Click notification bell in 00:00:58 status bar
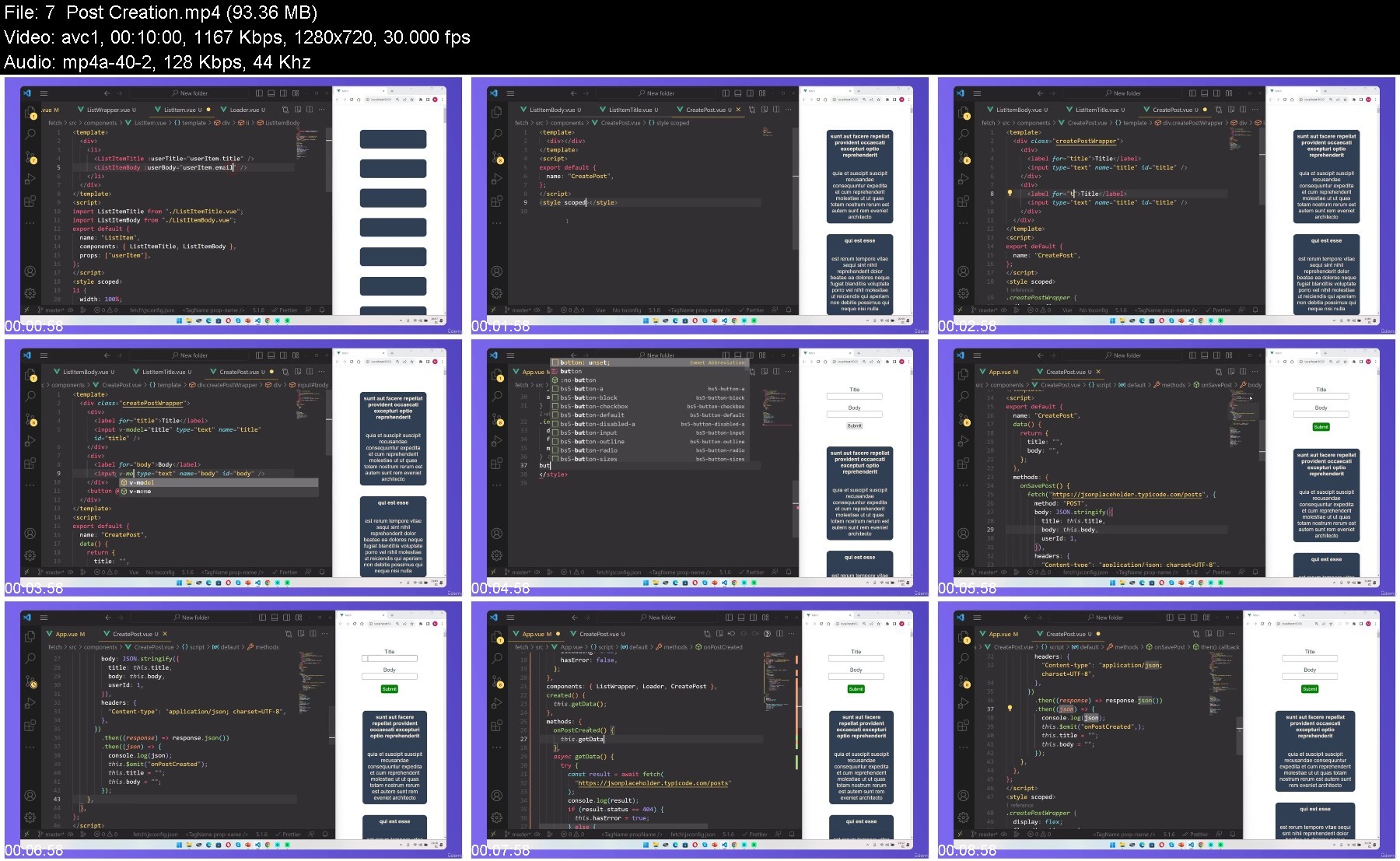Viewport: 1400px width, 861px height. tap(321, 310)
